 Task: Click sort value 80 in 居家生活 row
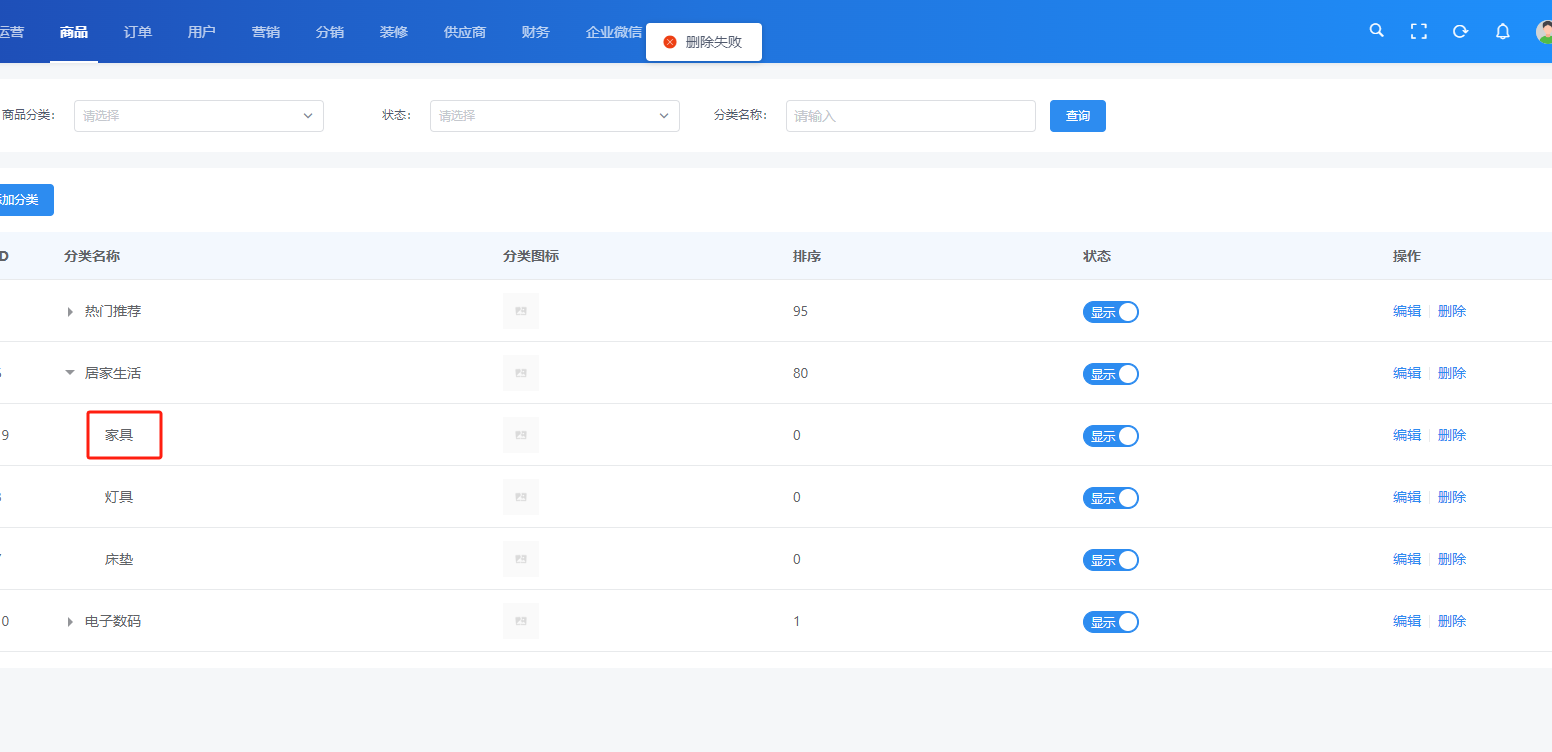coord(800,373)
